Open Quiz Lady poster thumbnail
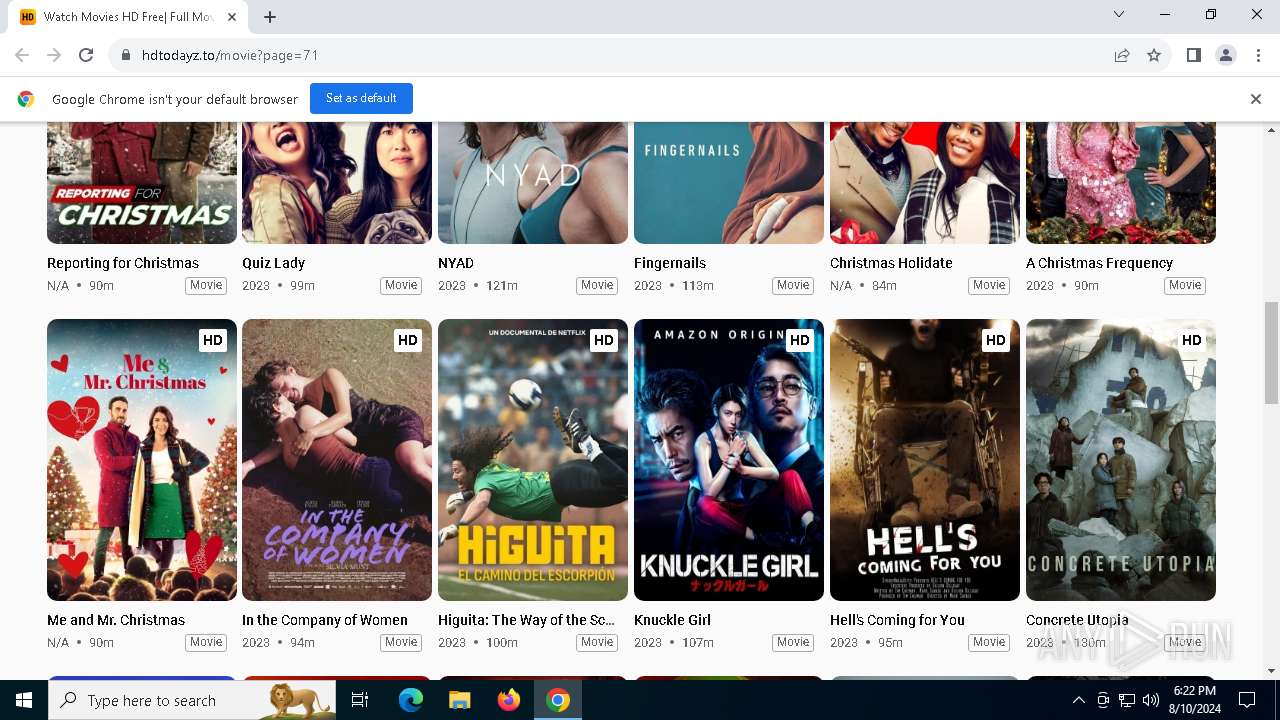Screen dimensions: 1280x720 pyautogui.click(x=337, y=183)
